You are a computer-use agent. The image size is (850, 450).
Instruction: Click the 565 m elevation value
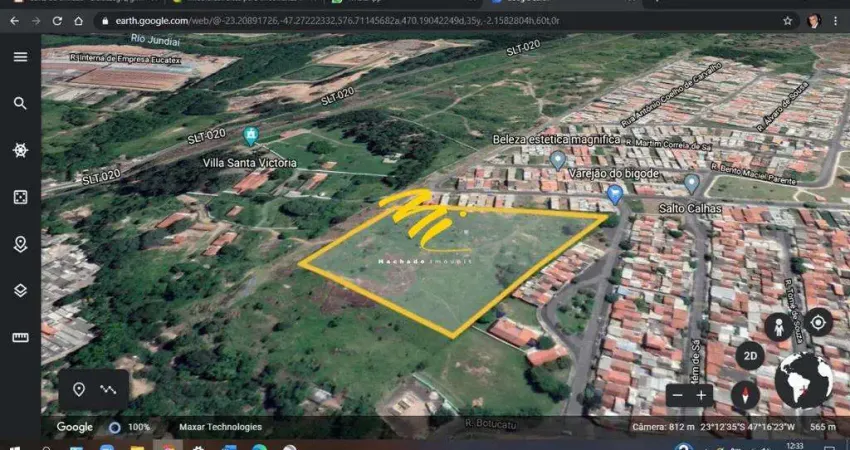(x=822, y=427)
